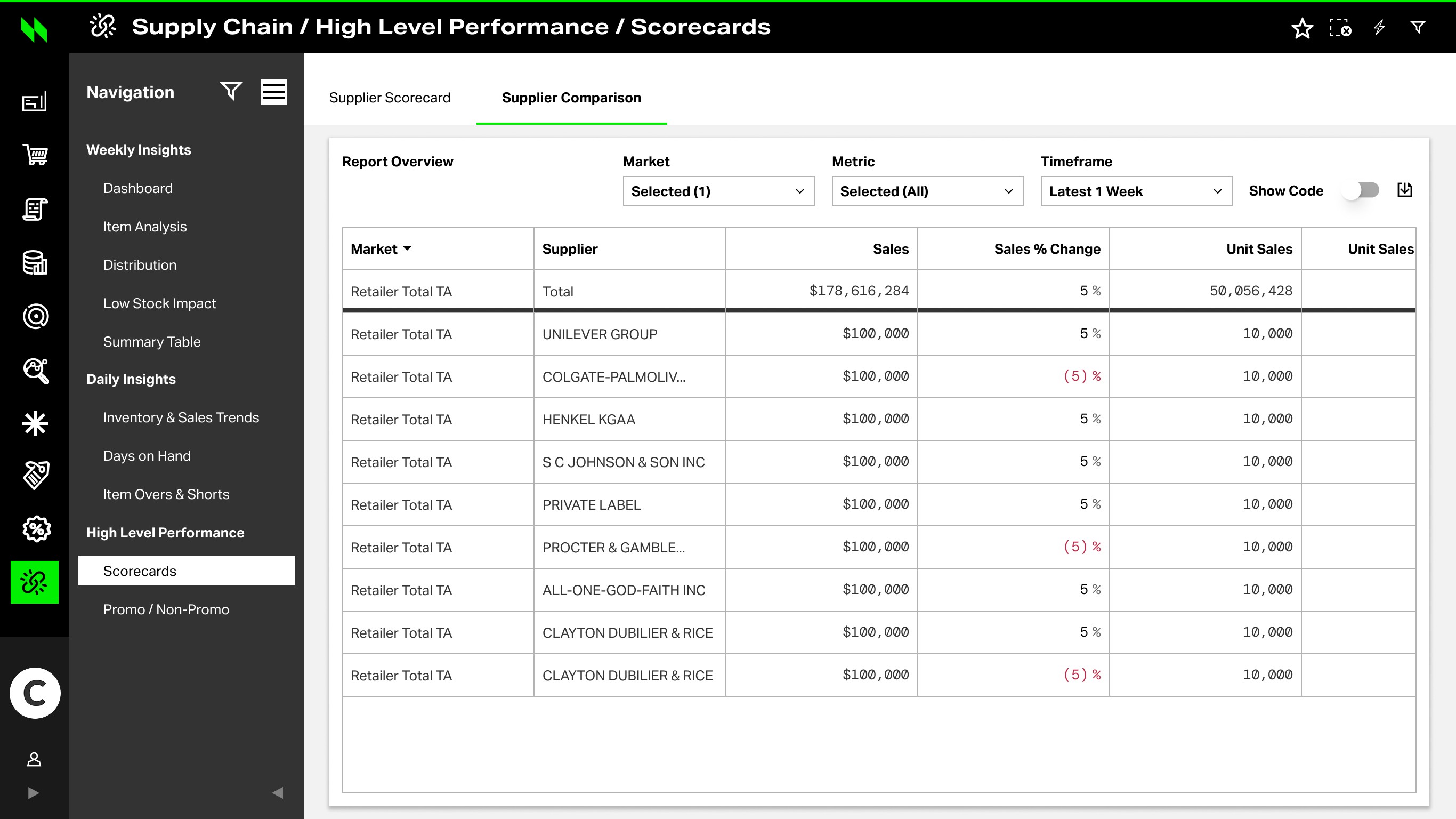
Task: Go to Low Stock Impact page
Action: coord(159,303)
